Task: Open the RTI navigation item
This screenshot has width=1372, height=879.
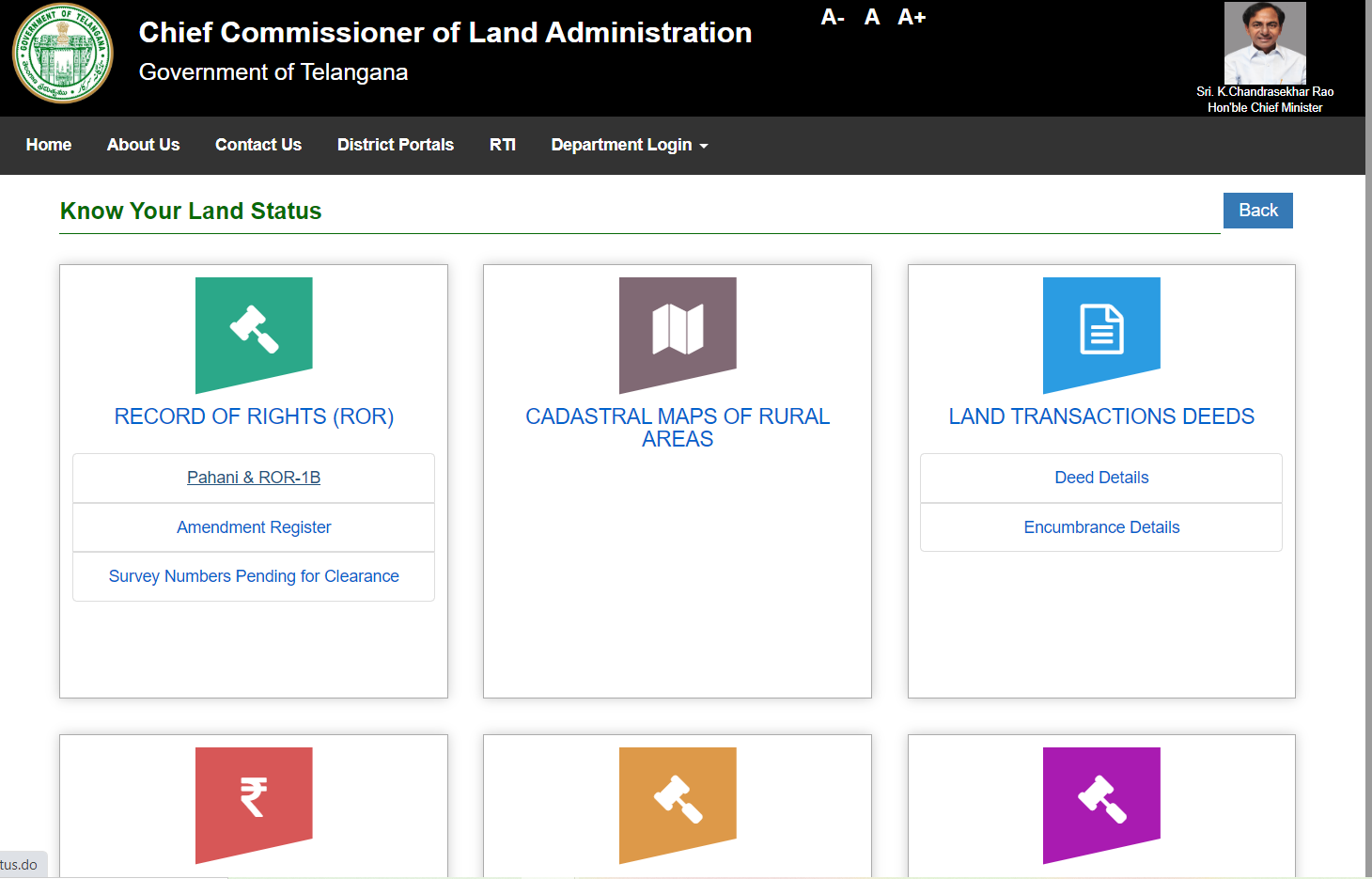Action: point(503,145)
